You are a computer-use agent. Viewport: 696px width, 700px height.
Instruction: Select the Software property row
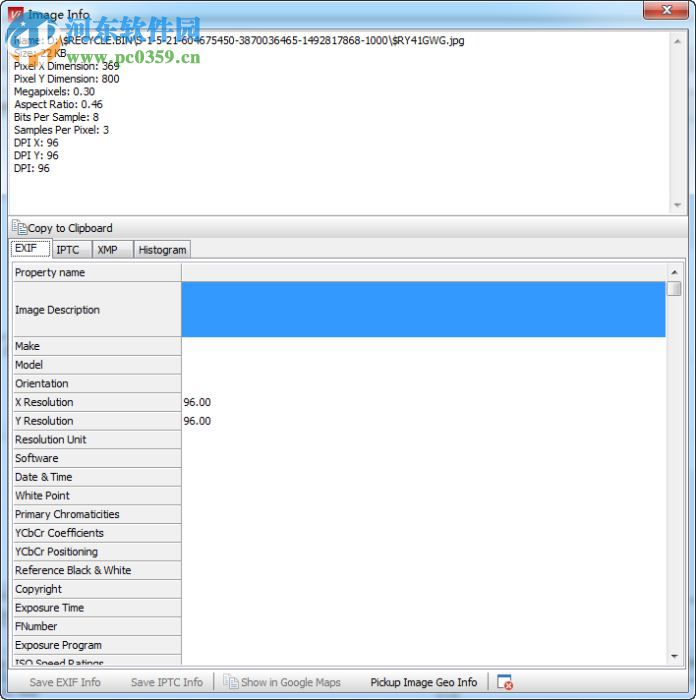[x=97, y=458]
